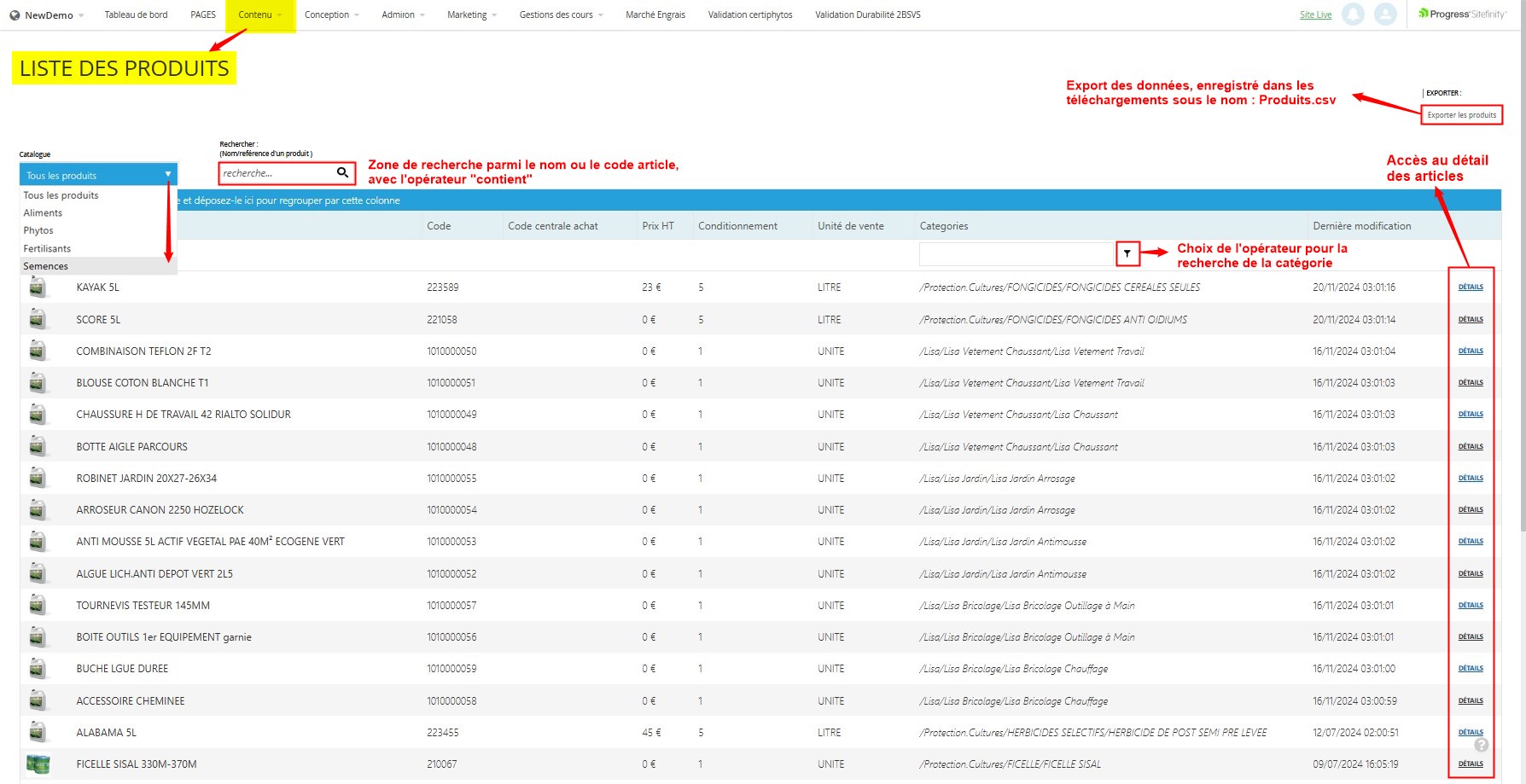Open the notifications bell
1526x784 pixels.
(1353, 15)
